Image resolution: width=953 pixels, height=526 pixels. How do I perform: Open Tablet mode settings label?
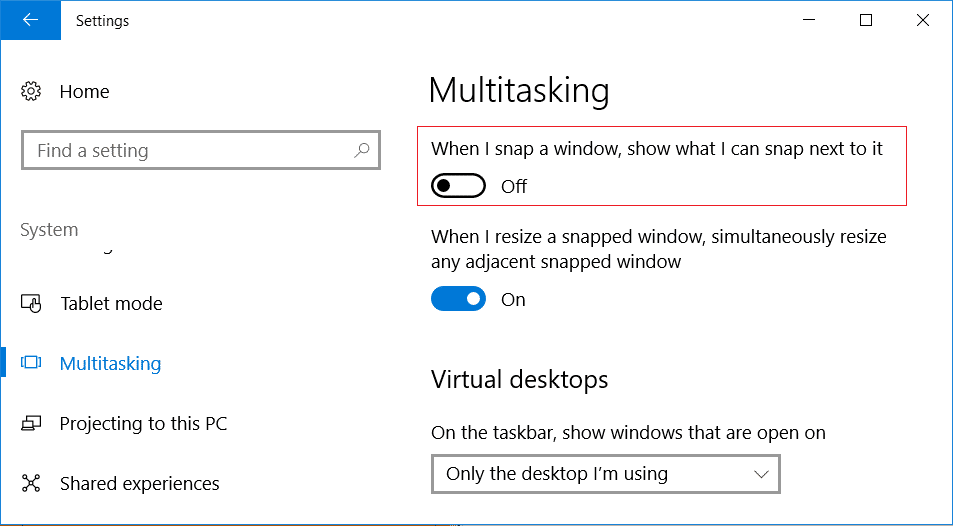(x=111, y=303)
